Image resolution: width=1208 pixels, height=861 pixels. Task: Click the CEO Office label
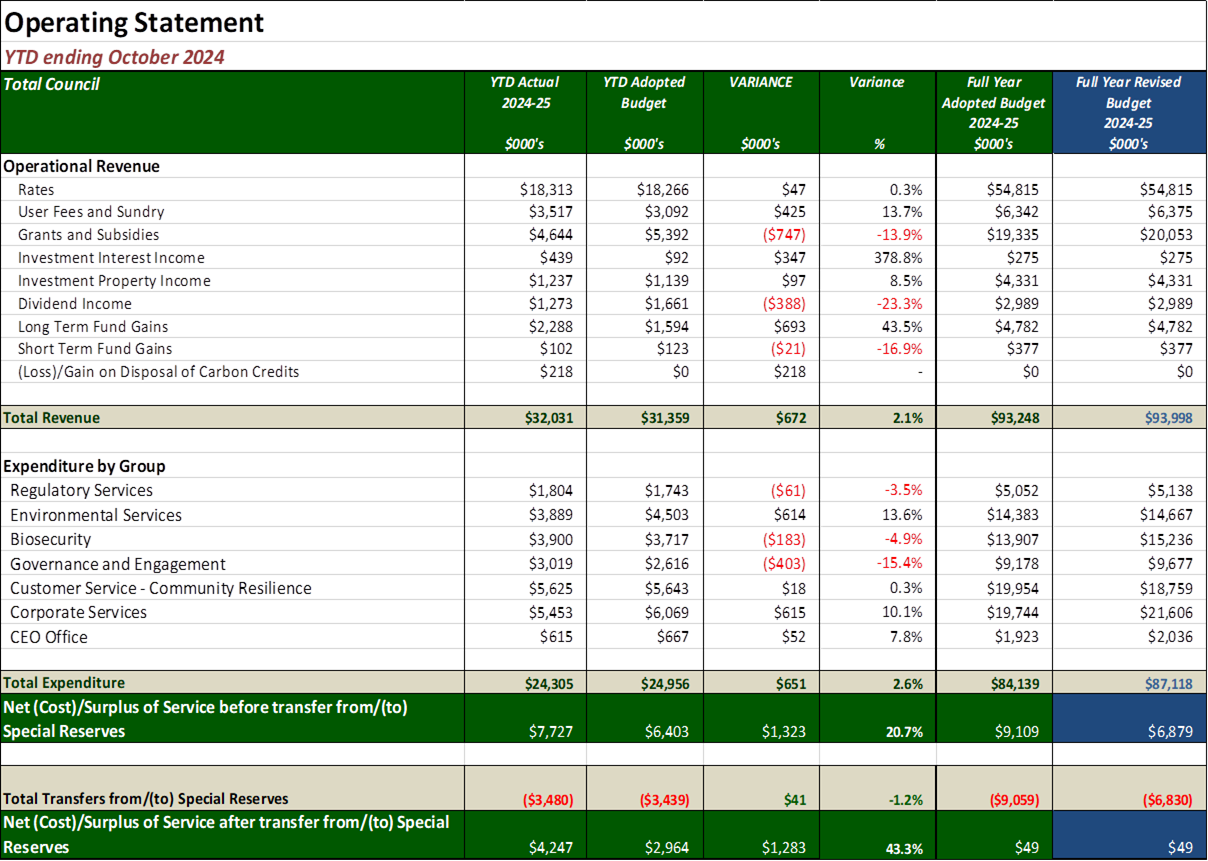49,638
